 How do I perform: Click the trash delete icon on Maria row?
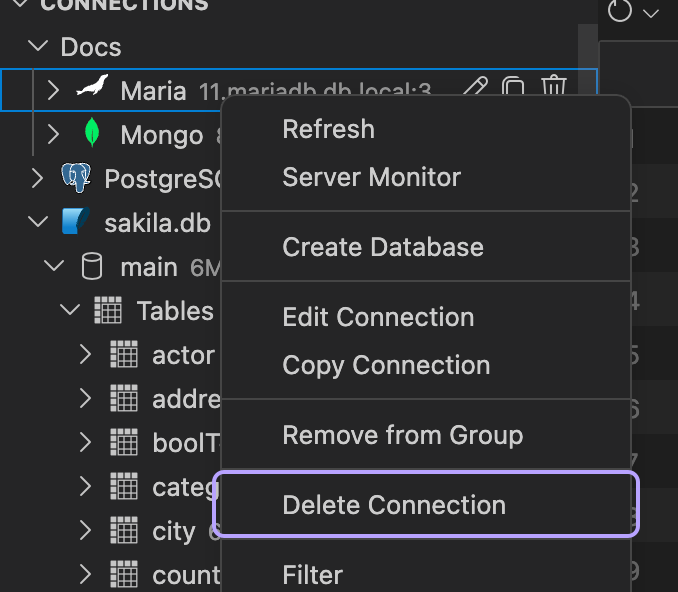(x=554, y=85)
